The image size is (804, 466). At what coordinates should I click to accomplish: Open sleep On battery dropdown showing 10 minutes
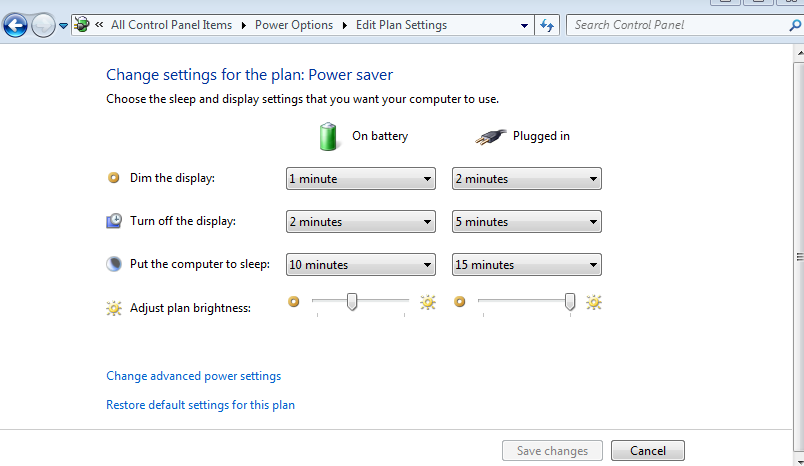361,265
